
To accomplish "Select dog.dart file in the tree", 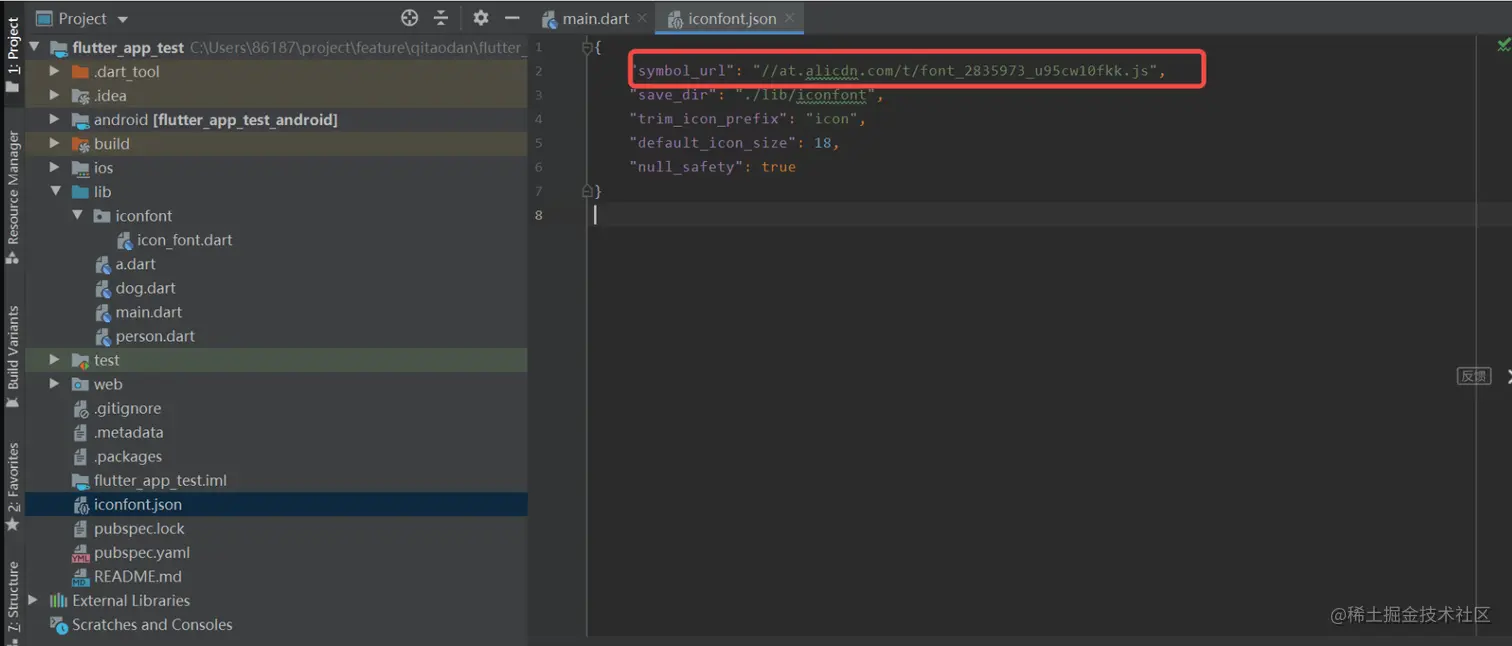I will (x=145, y=288).
